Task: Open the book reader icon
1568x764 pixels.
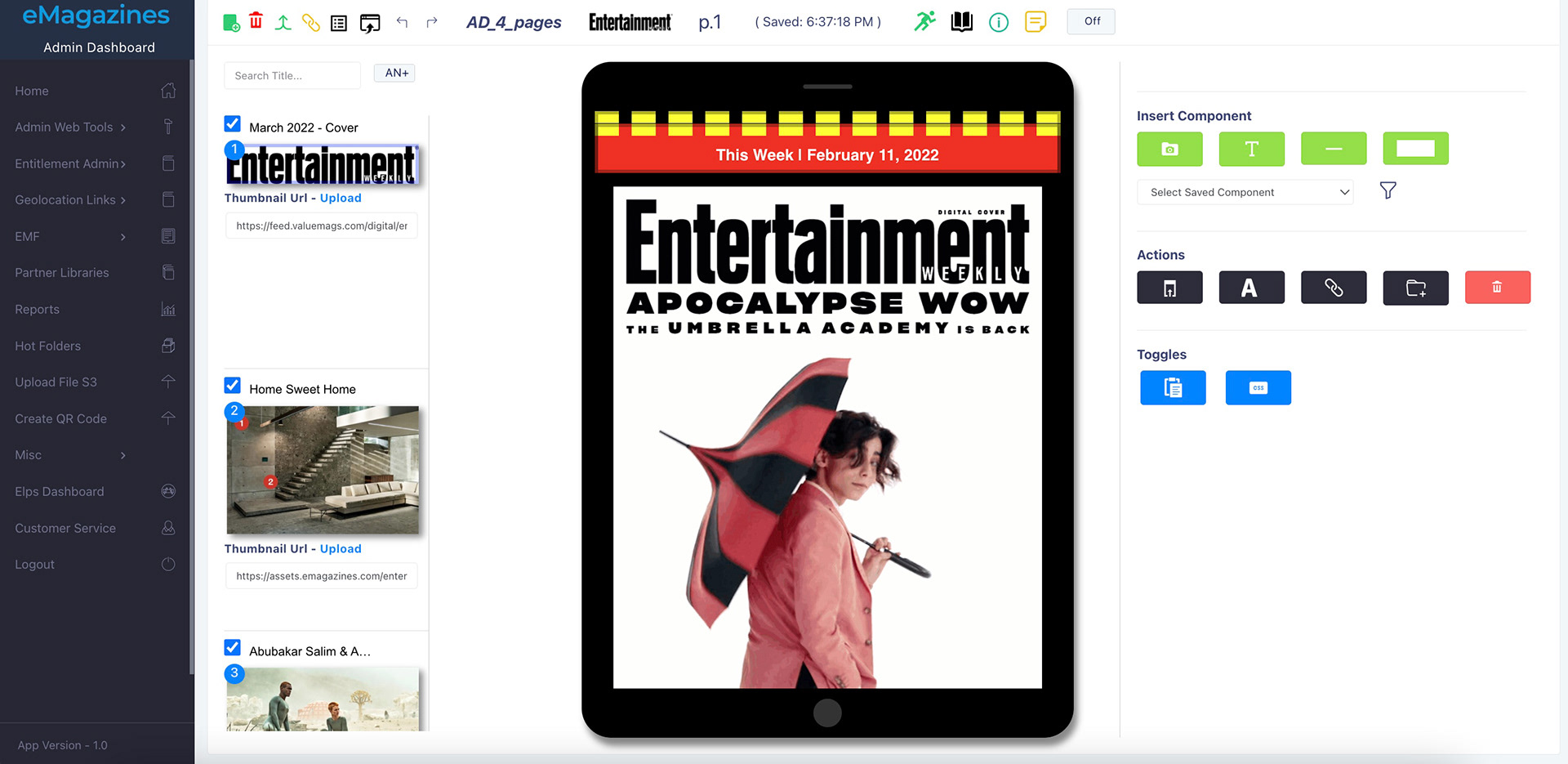Action: coord(962,21)
